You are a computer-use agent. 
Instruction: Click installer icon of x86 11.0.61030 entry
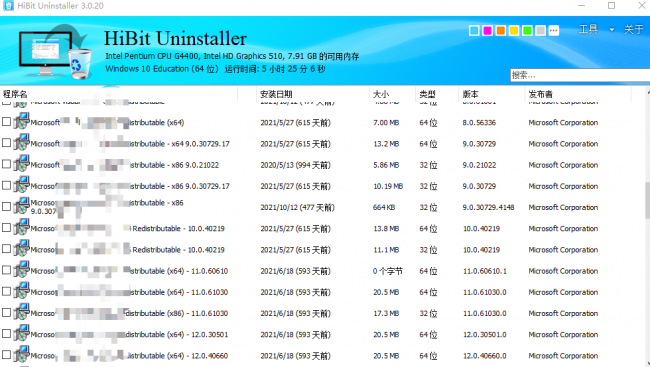21,312
